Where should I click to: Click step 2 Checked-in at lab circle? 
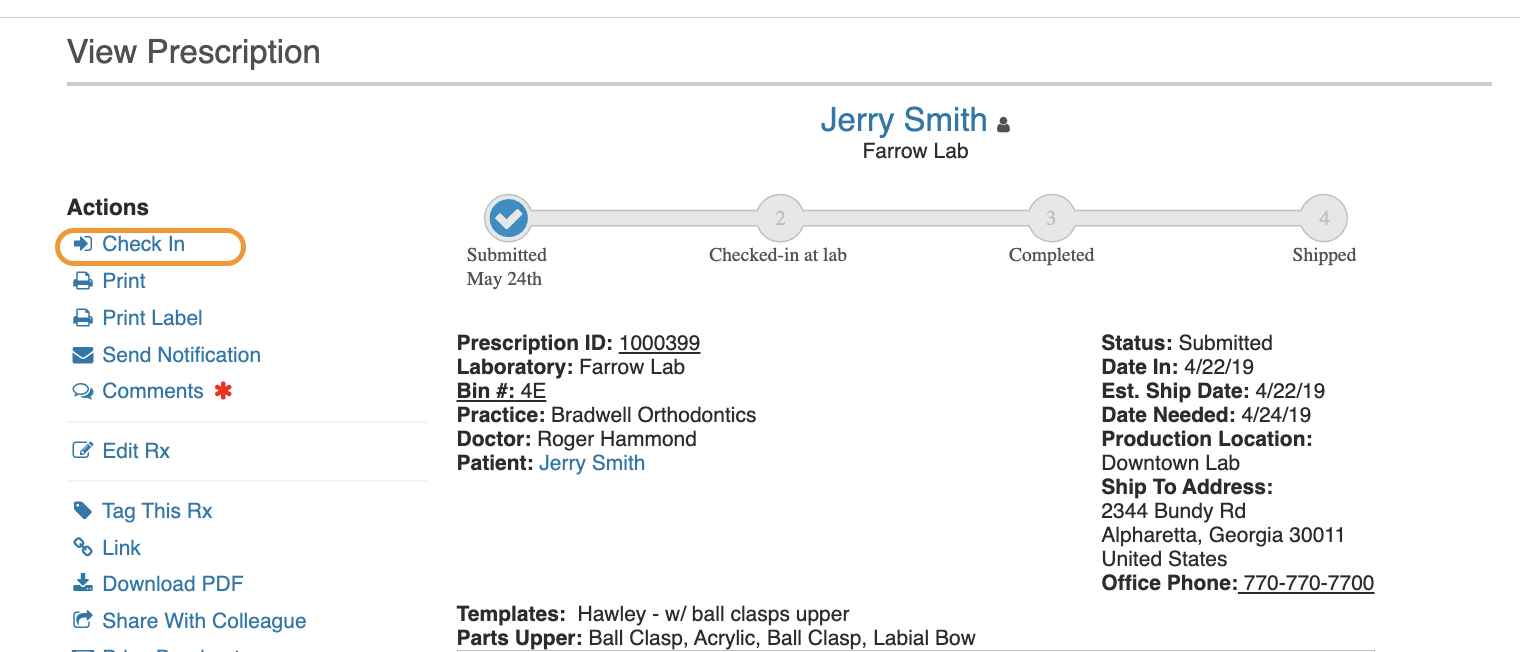780,217
